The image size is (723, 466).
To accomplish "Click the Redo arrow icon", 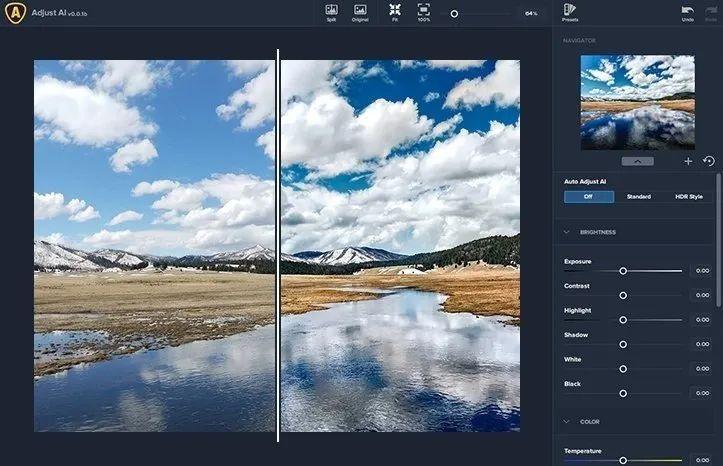I will click(x=711, y=12).
